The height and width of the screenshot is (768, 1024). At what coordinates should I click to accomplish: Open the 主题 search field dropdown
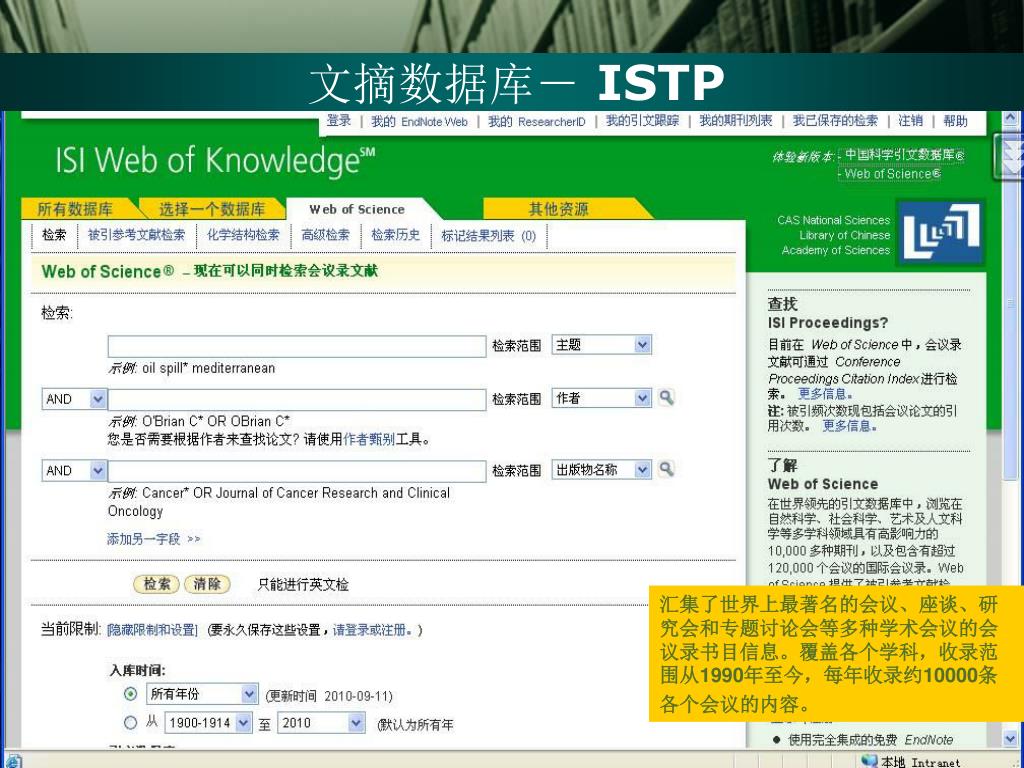(643, 345)
